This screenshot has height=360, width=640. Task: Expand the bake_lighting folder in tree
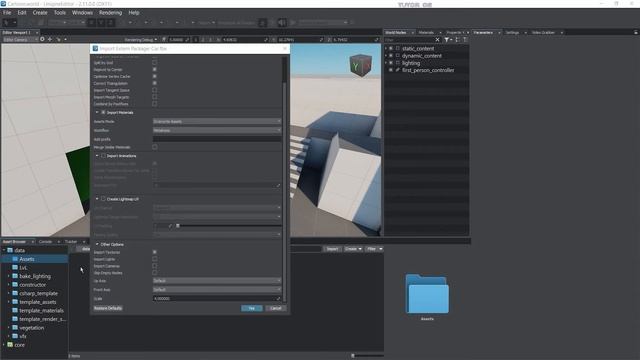coord(9,276)
